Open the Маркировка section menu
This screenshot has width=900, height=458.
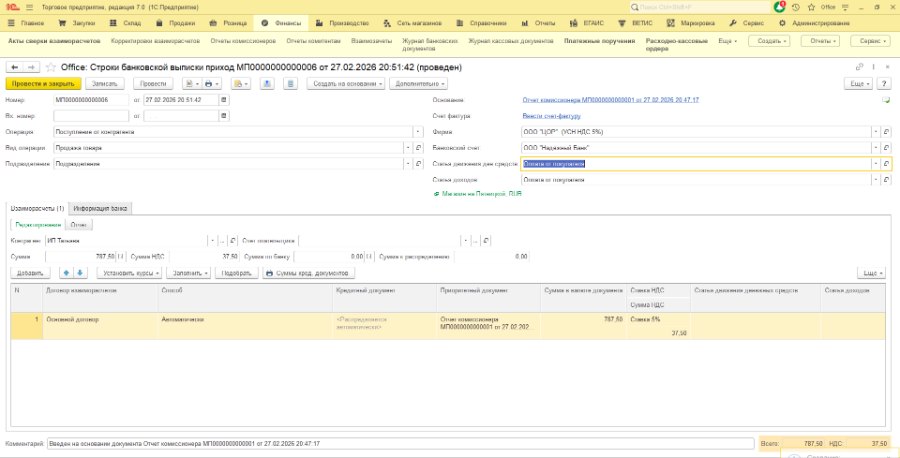click(691, 24)
